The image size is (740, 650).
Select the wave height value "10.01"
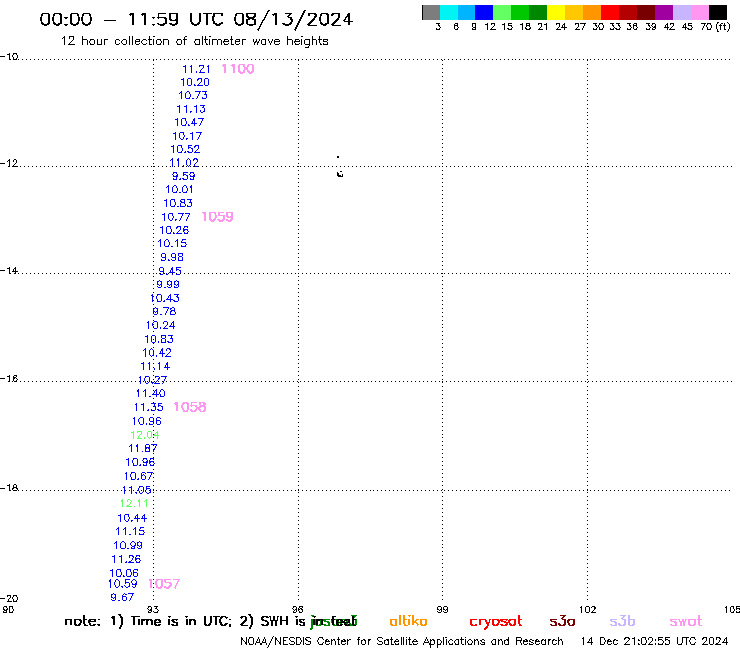pyautogui.click(x=179, y=189)
